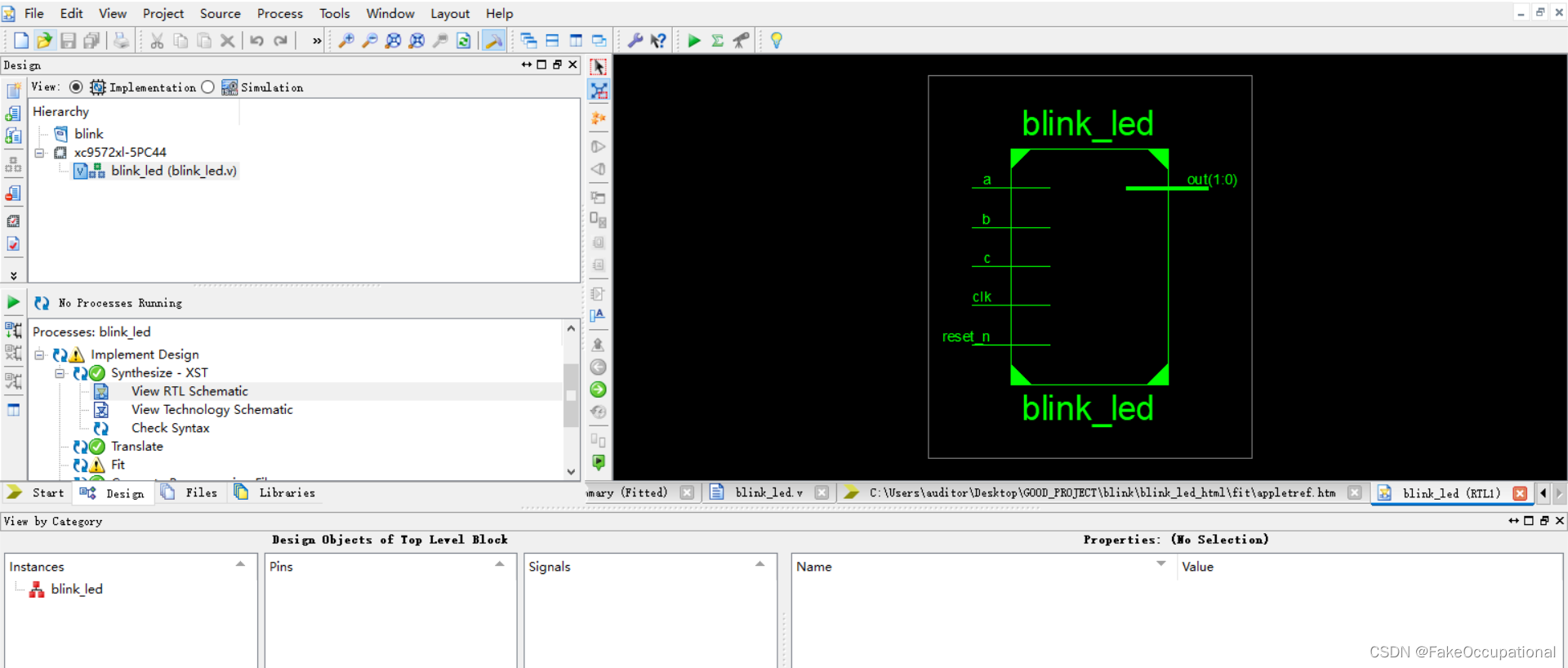The height and width of the screenshot is (668, 1568).
Task: Click the green forward arrow in schematic toolbar
Action: tap(598, 390)
